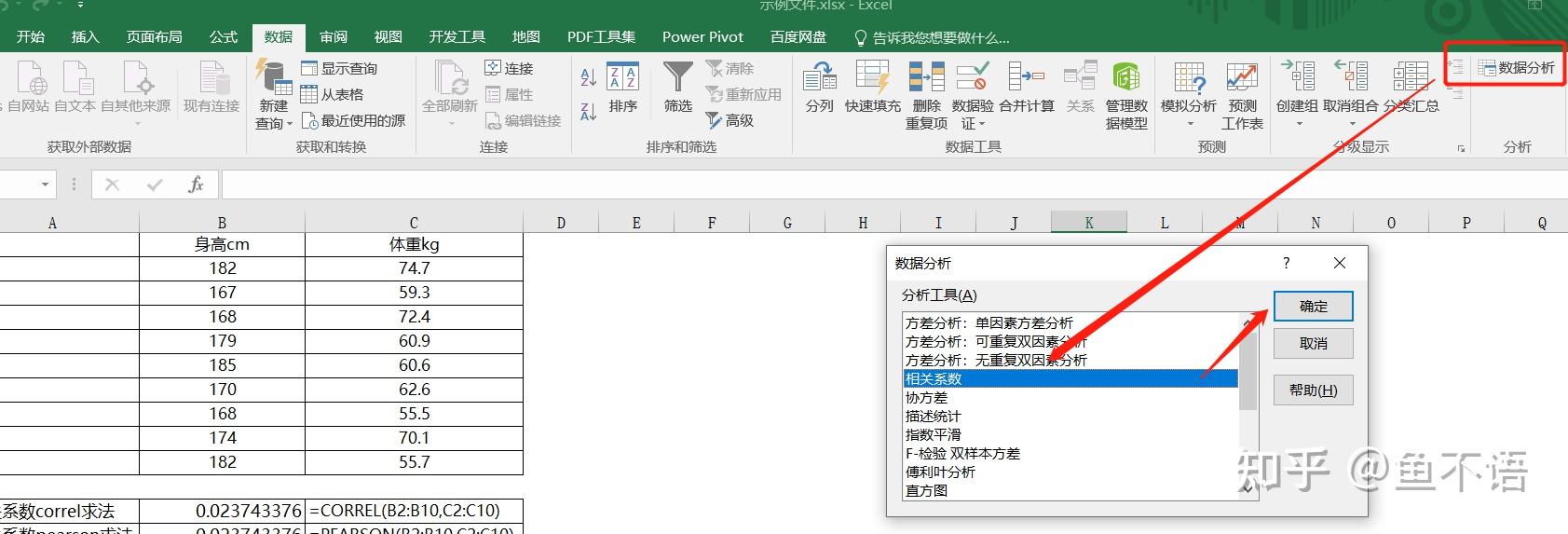The width and height of the screenshot is (1568, 534).
Task: Click 取消 in the 数据分析 dialog
Action: pyautogui.click(x=1313, y=344)
